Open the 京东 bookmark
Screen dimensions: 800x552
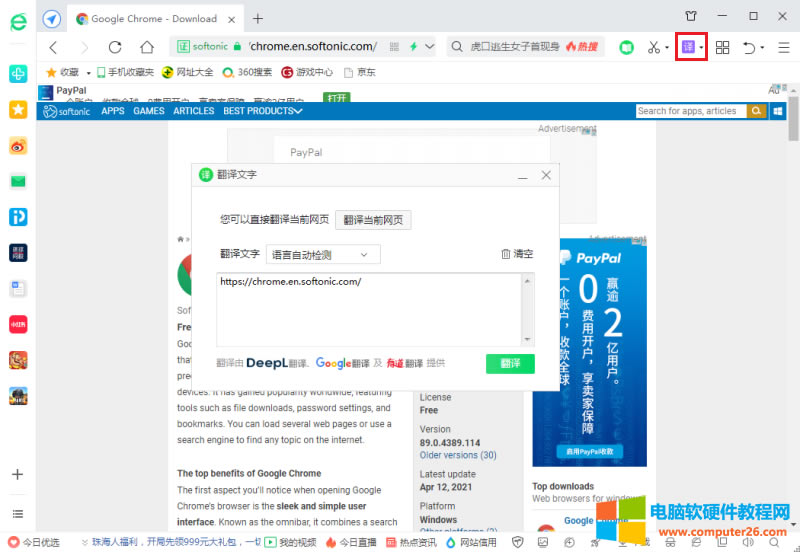pyautogui.click(x=360, y=72)
